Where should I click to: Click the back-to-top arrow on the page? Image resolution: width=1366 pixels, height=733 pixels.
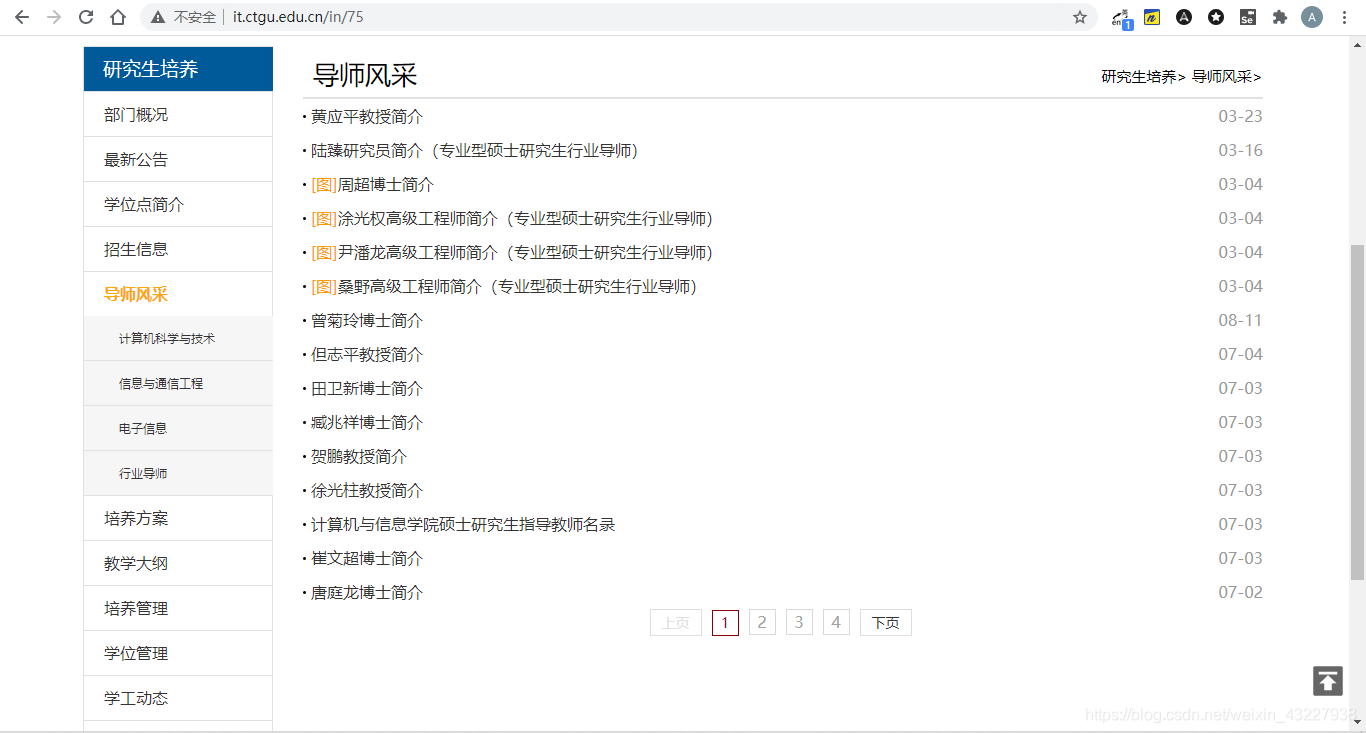pyautogui.click(x=1327, y=680)
